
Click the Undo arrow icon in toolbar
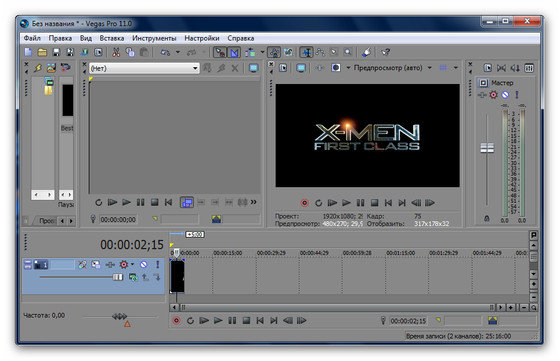pos(165,52)
